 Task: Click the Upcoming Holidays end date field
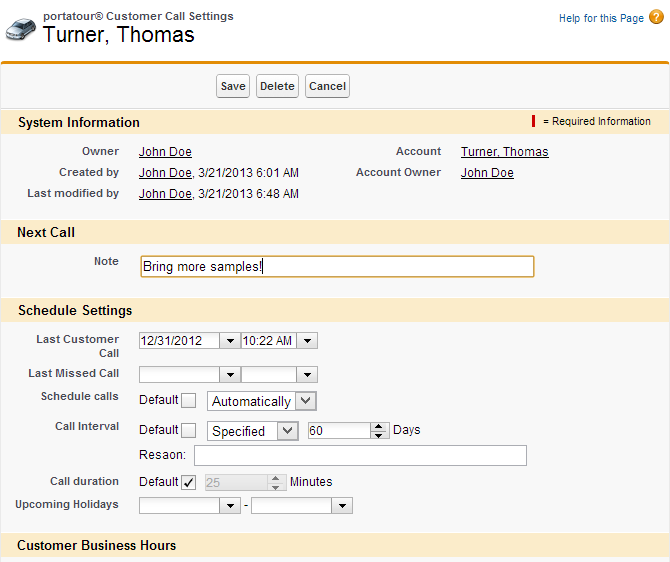click(x=291, y=506)
